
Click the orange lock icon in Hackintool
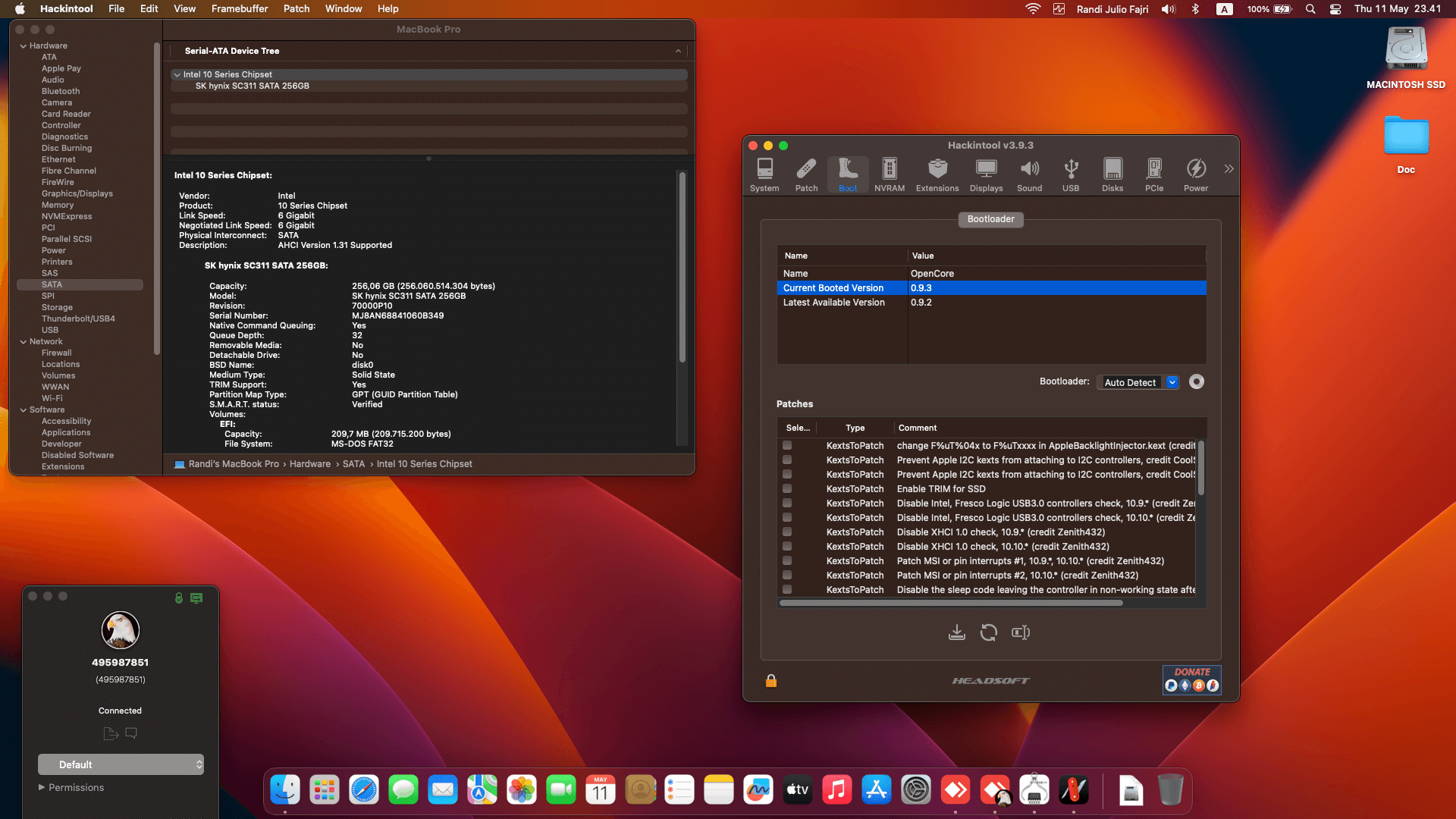(771, 681)
